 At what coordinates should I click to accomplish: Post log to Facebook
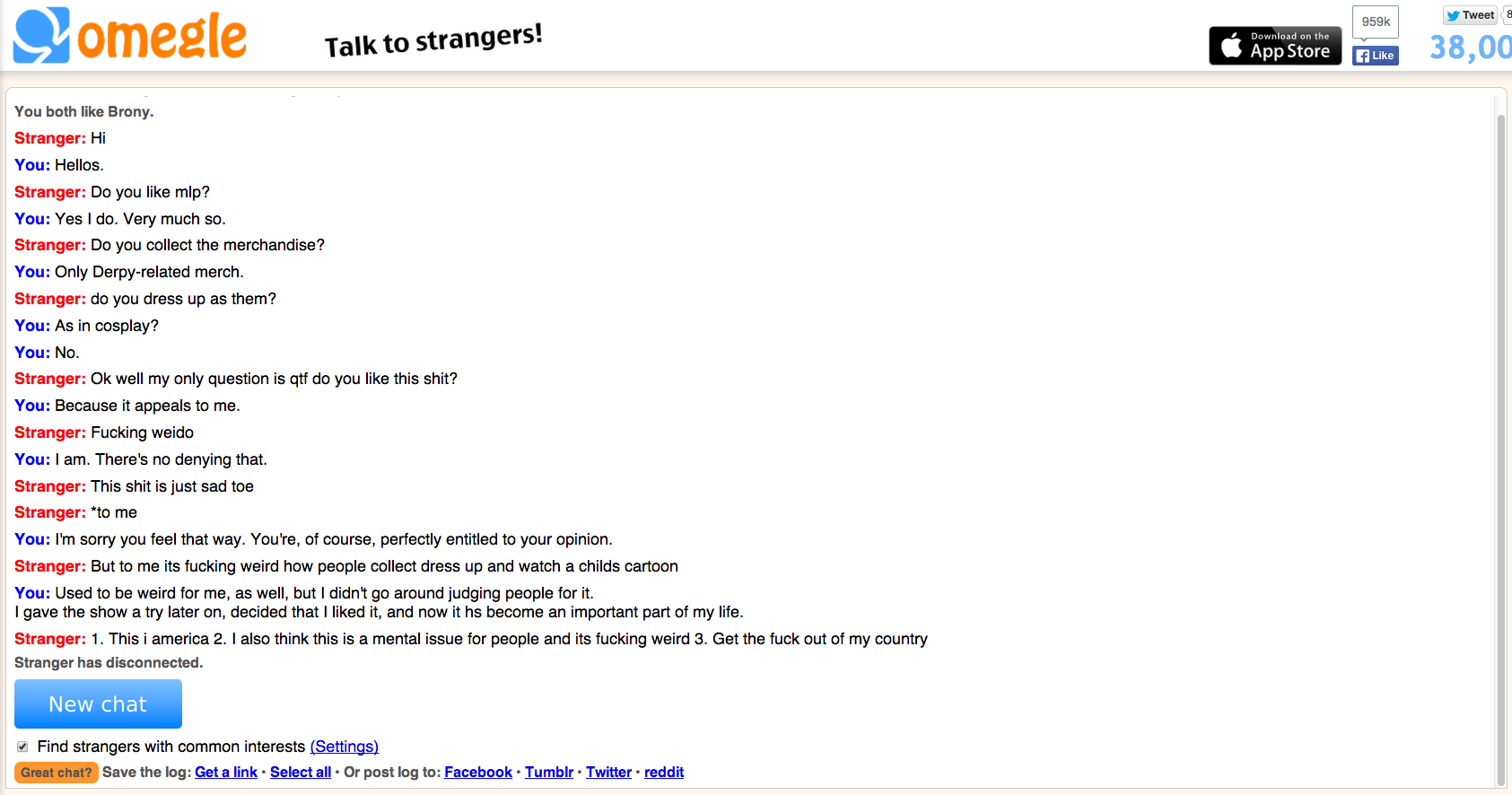[478, 773]
